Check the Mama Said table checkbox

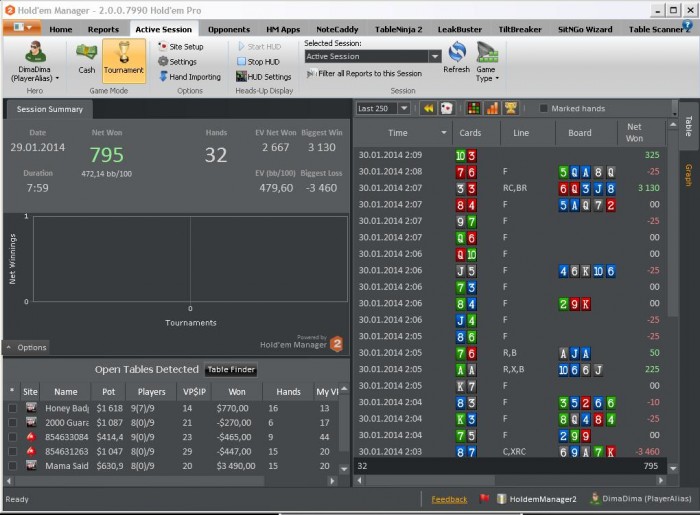(12, 465)
